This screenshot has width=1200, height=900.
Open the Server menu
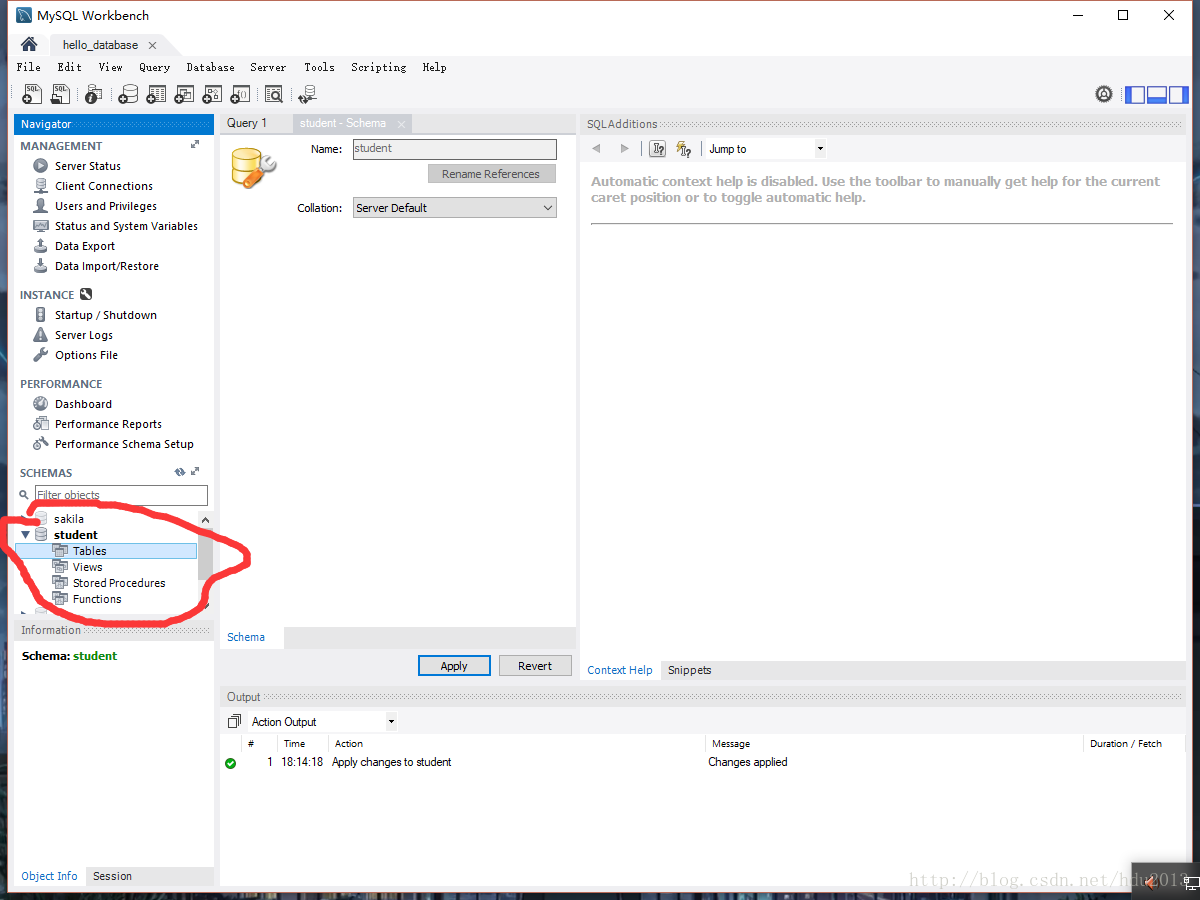(x=269, y=67)
